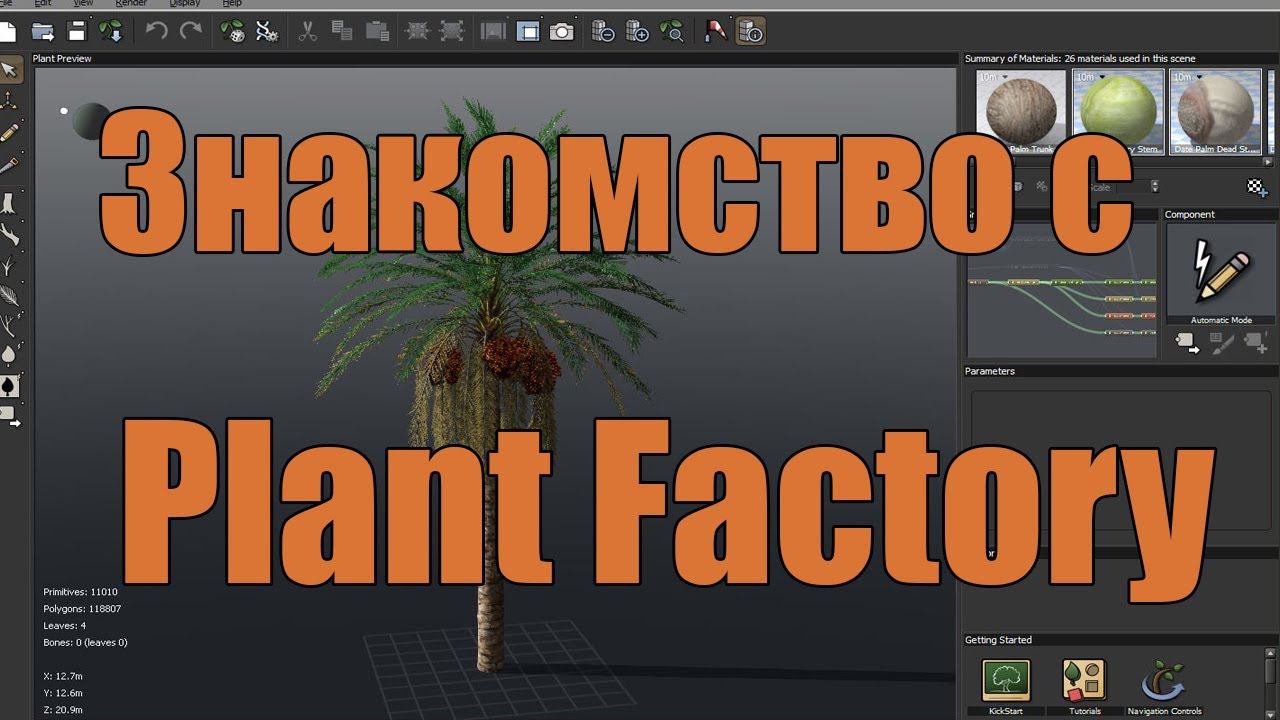This screenshot has width=1280, height=720.
Task: Click the Primitives: 11010 readout
Action: (80, 592)
